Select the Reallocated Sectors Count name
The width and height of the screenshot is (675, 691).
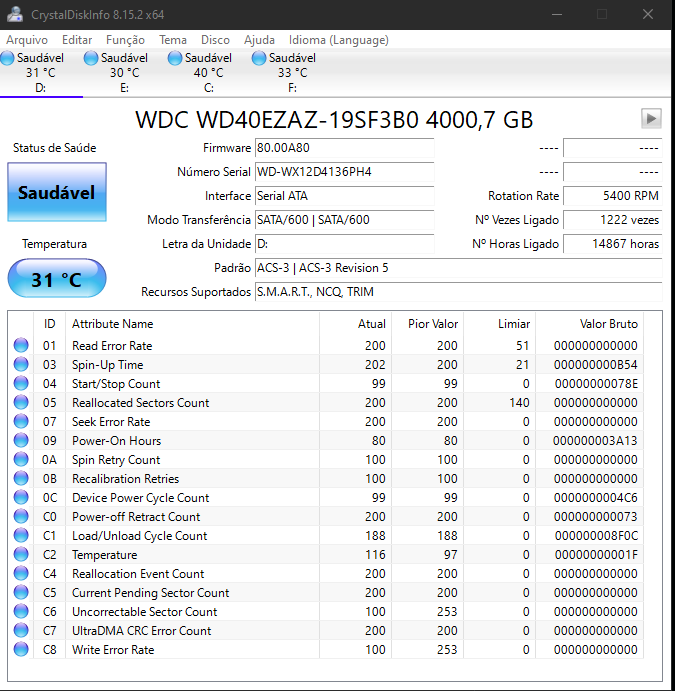coord(141,403)
